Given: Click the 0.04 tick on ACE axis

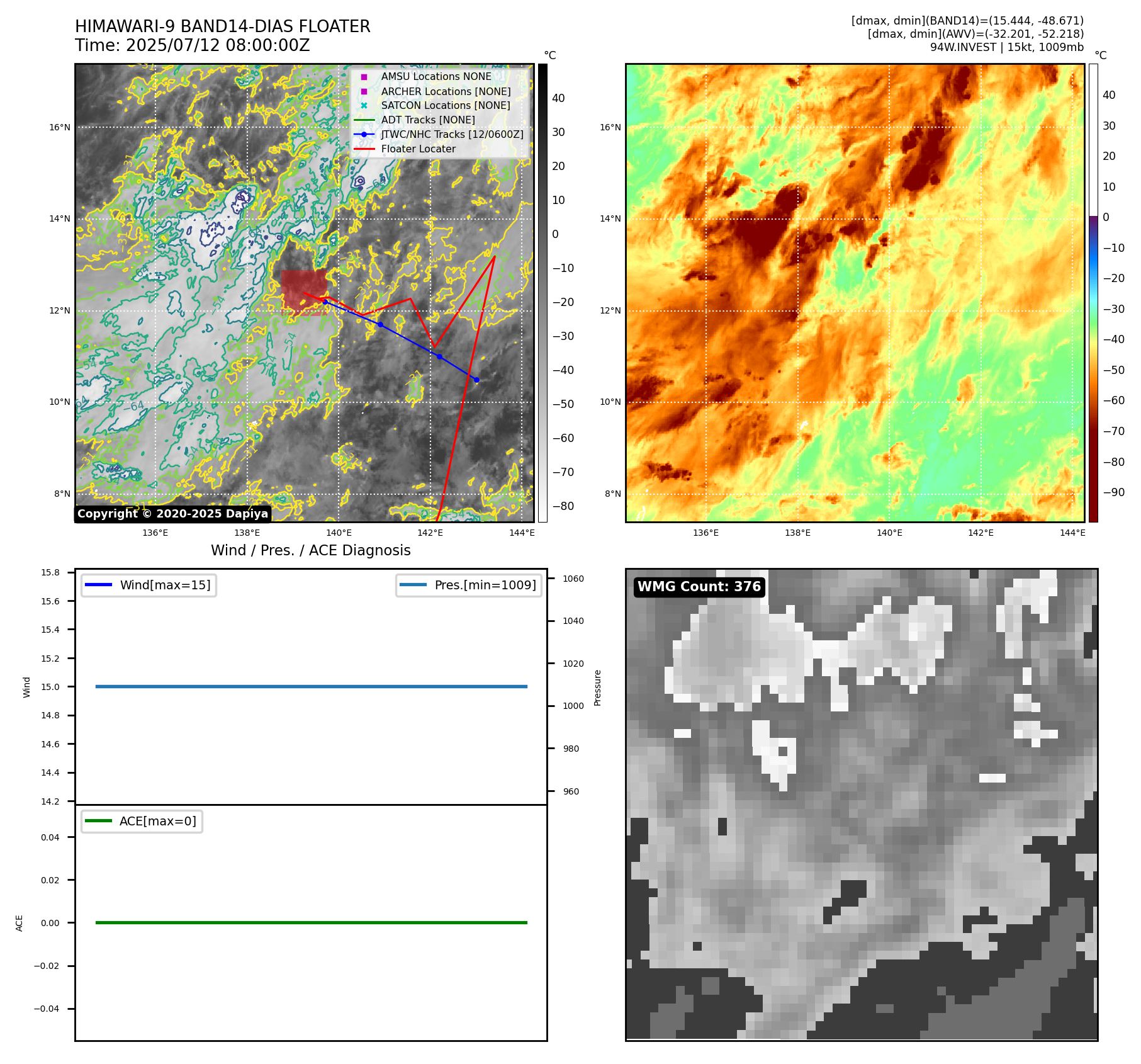Looking at the screenshot, I should (x=50, y=837).
